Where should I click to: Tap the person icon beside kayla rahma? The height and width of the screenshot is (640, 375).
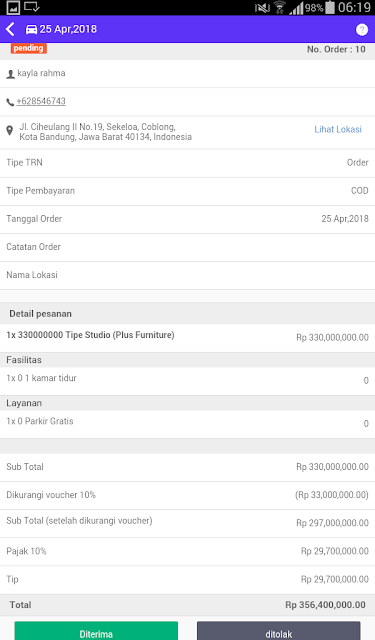coord(11,74)
